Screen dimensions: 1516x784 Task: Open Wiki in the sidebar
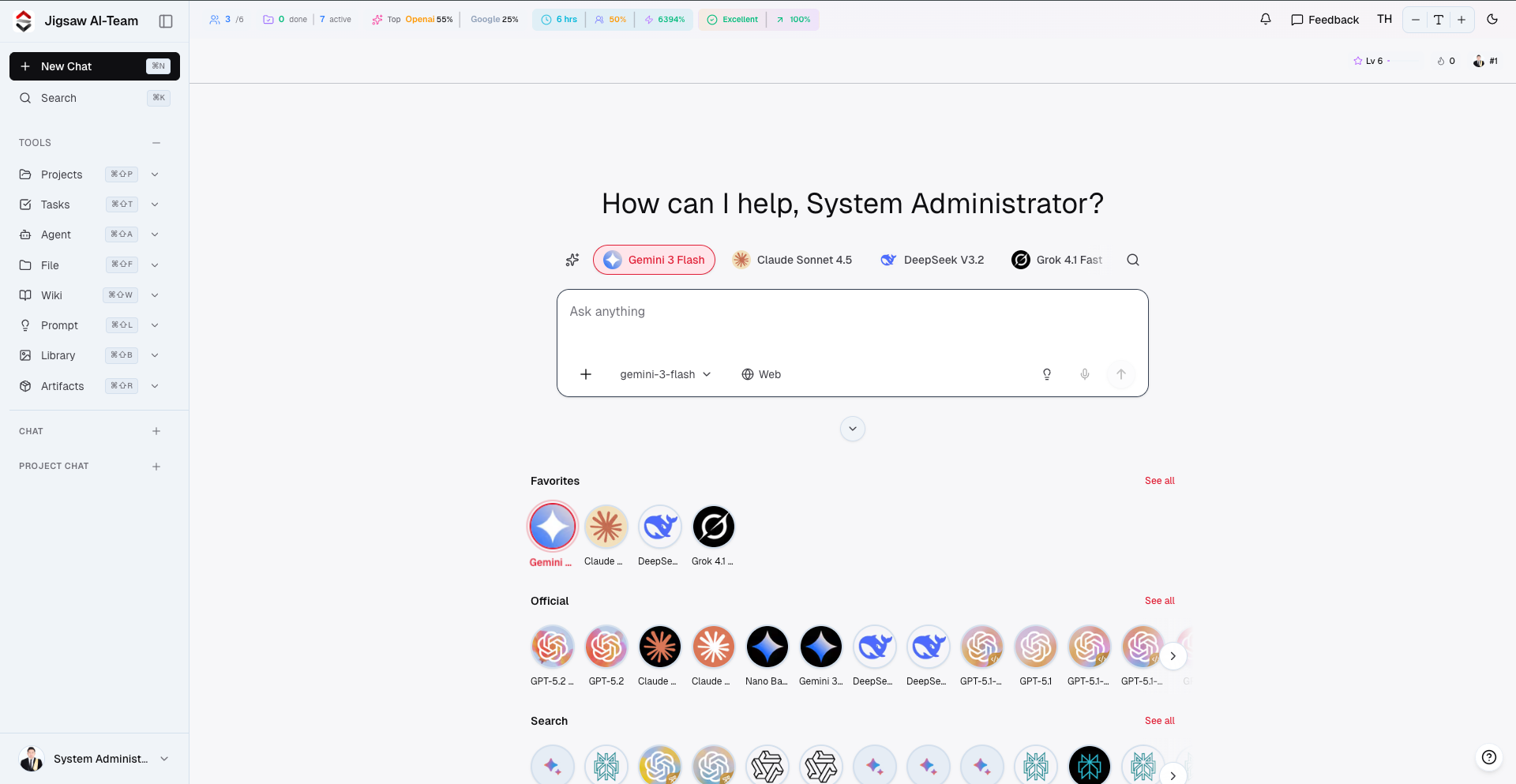pos(51,295)
